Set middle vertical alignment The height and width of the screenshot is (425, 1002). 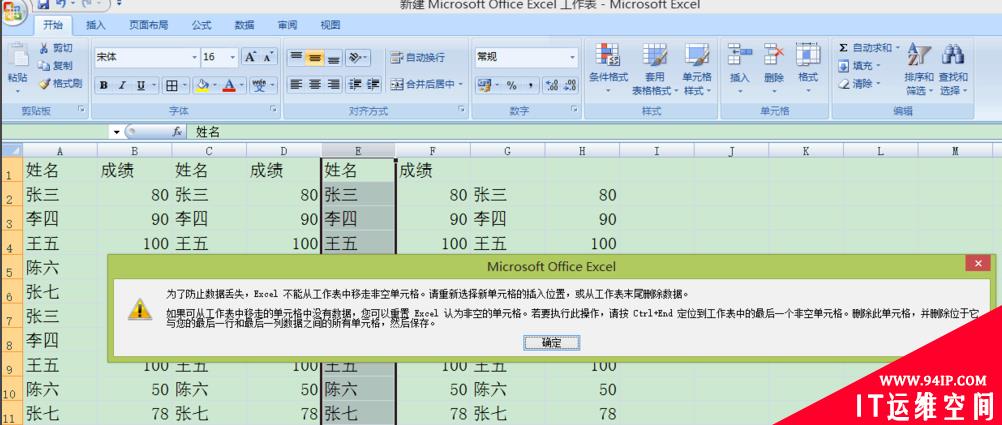(314, 57)
